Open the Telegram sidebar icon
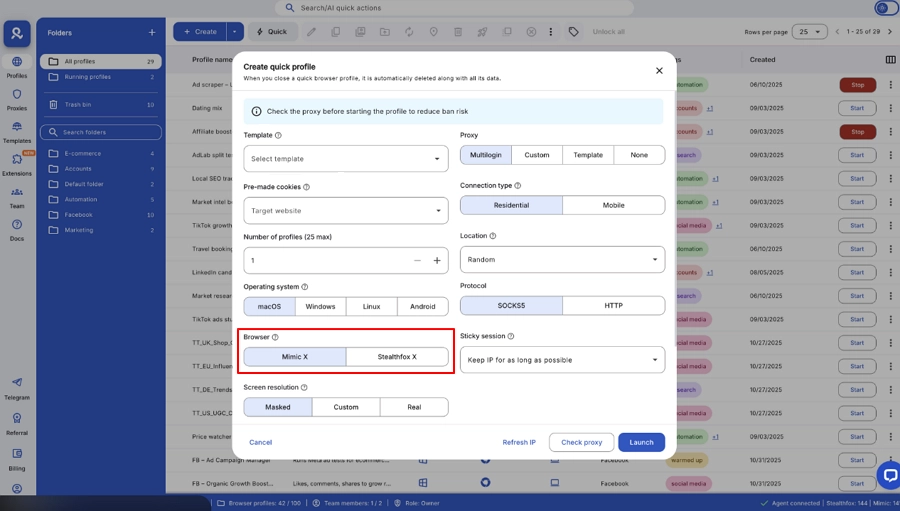900x511 pixels. tap(17, 386)
